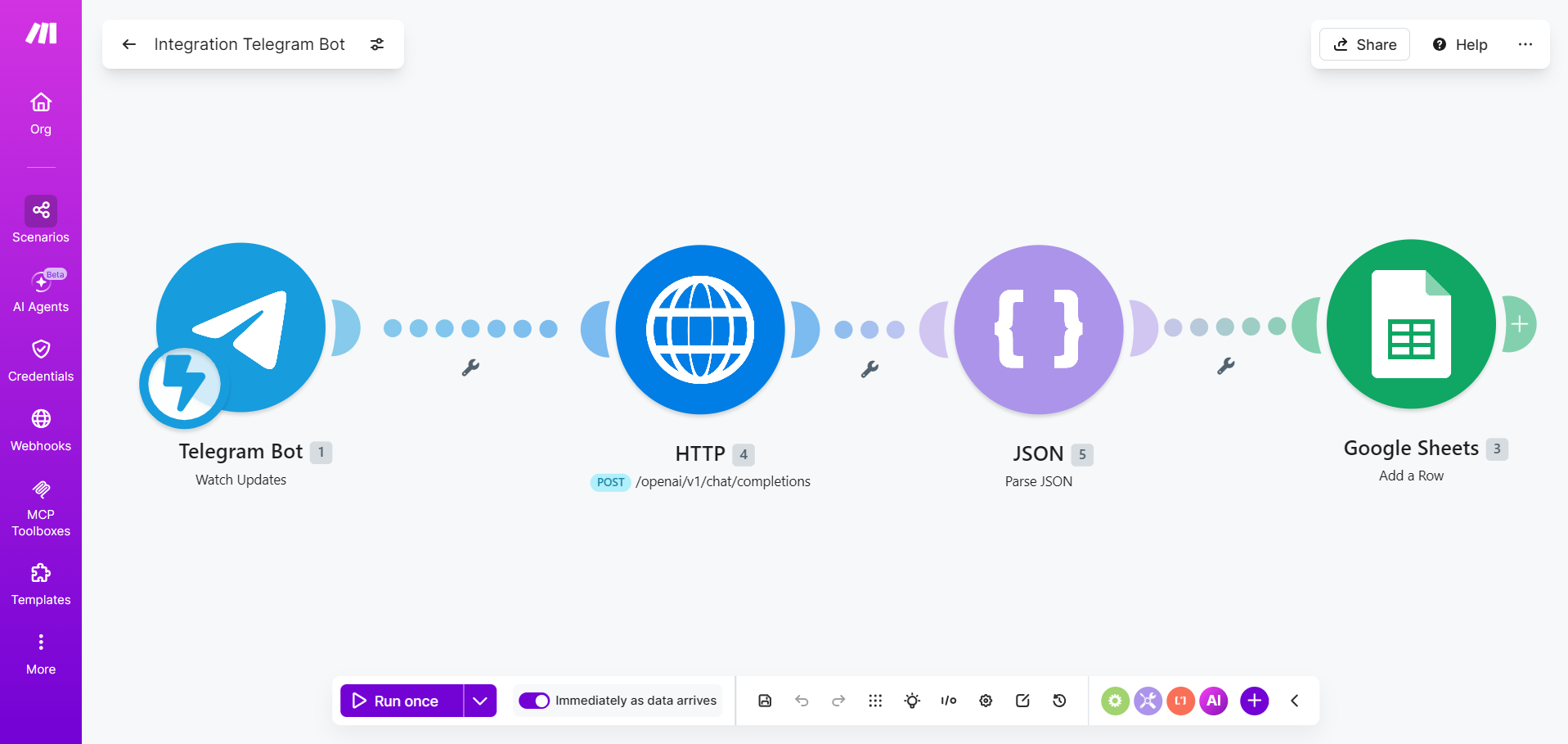
Task: Open the green Flow control tools
Action: pos(1115,701)
